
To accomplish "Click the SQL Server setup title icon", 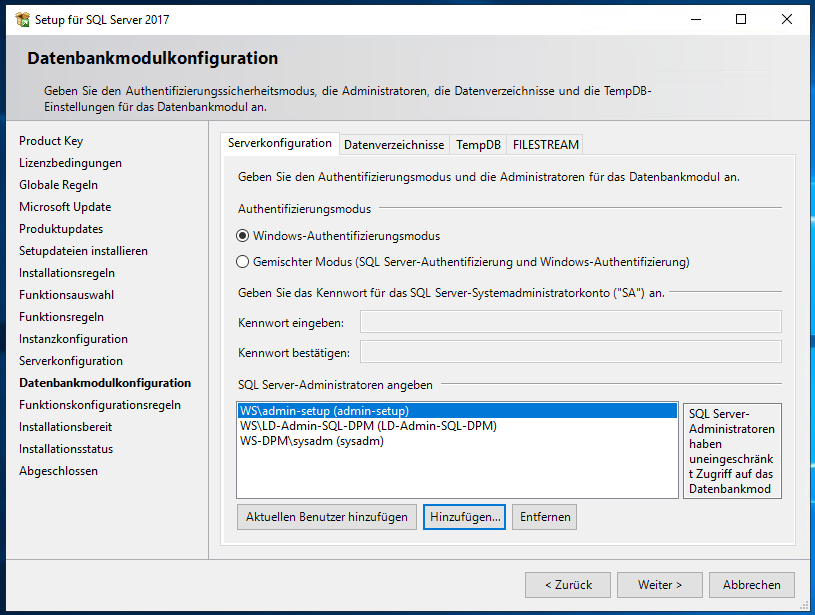I will (22, 20).
